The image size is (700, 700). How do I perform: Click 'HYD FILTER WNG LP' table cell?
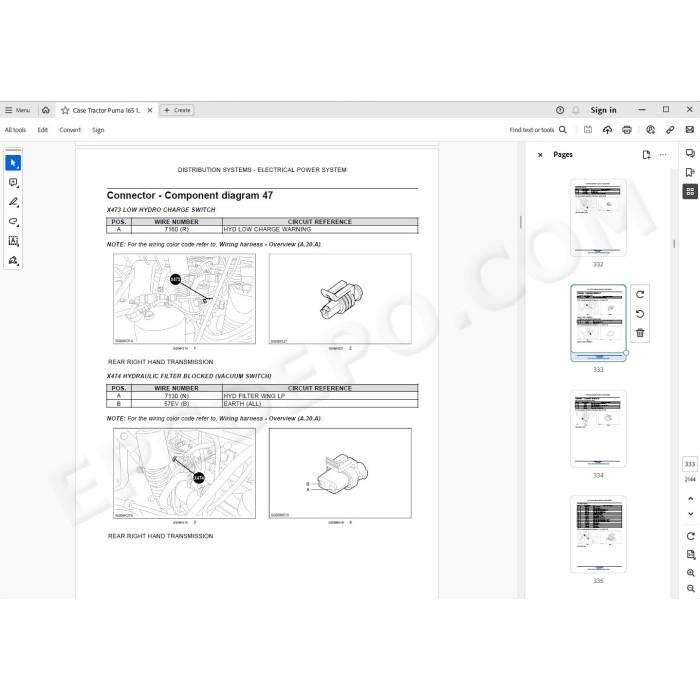pos(320,396)
